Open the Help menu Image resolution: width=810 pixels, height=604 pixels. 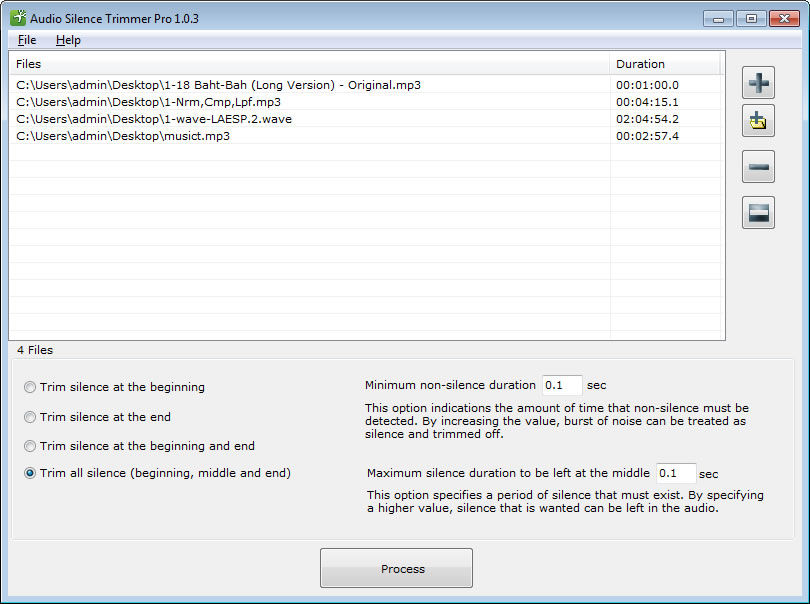68,40
